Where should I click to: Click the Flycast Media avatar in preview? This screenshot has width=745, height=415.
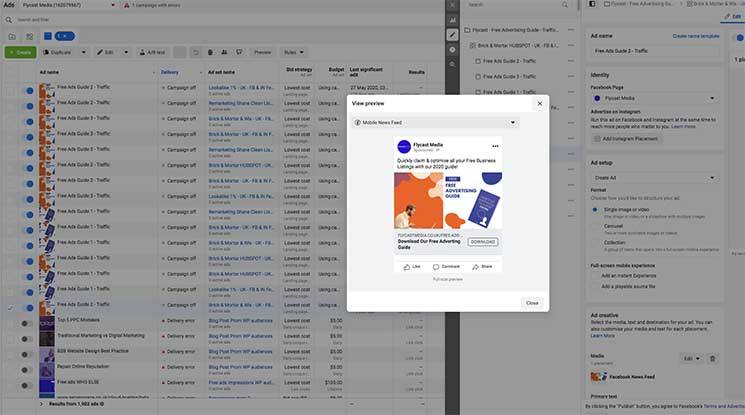404,146
